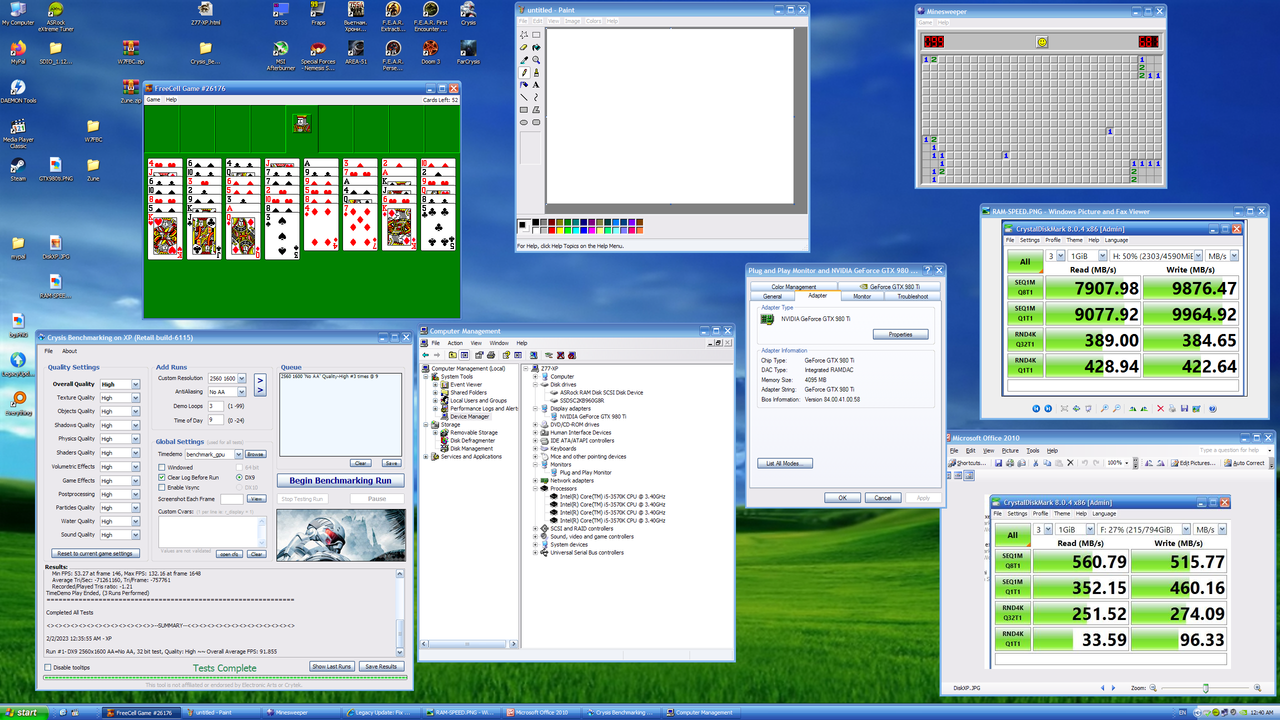Select the Fill With Color tool in Paint

click(x=537, y=48)
